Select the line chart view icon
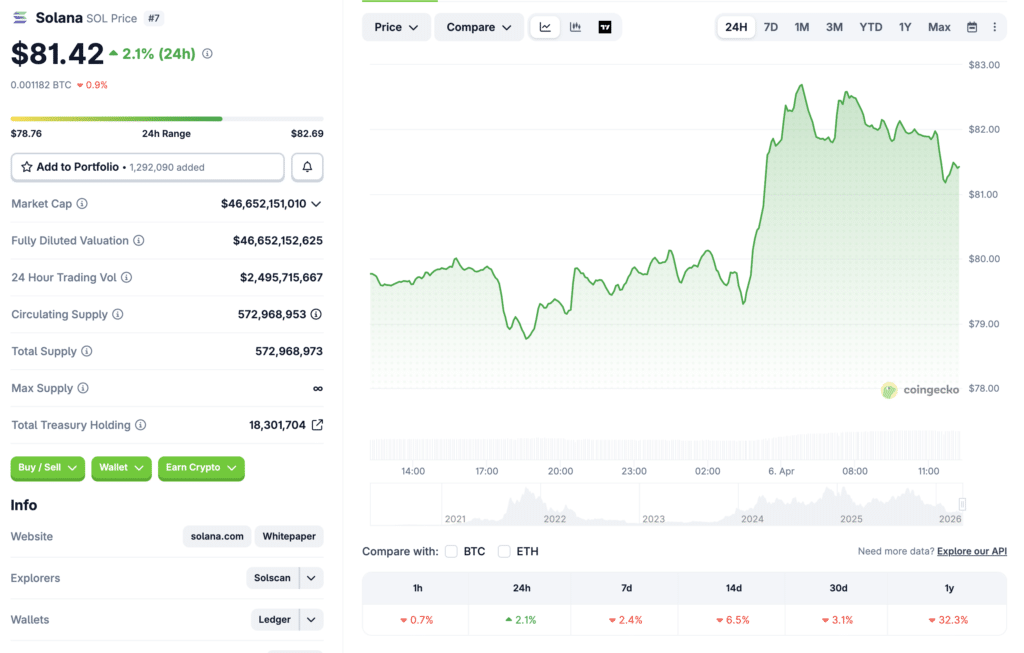The height and width of the screenshot is (653, 1024). [x=545, y=27]
